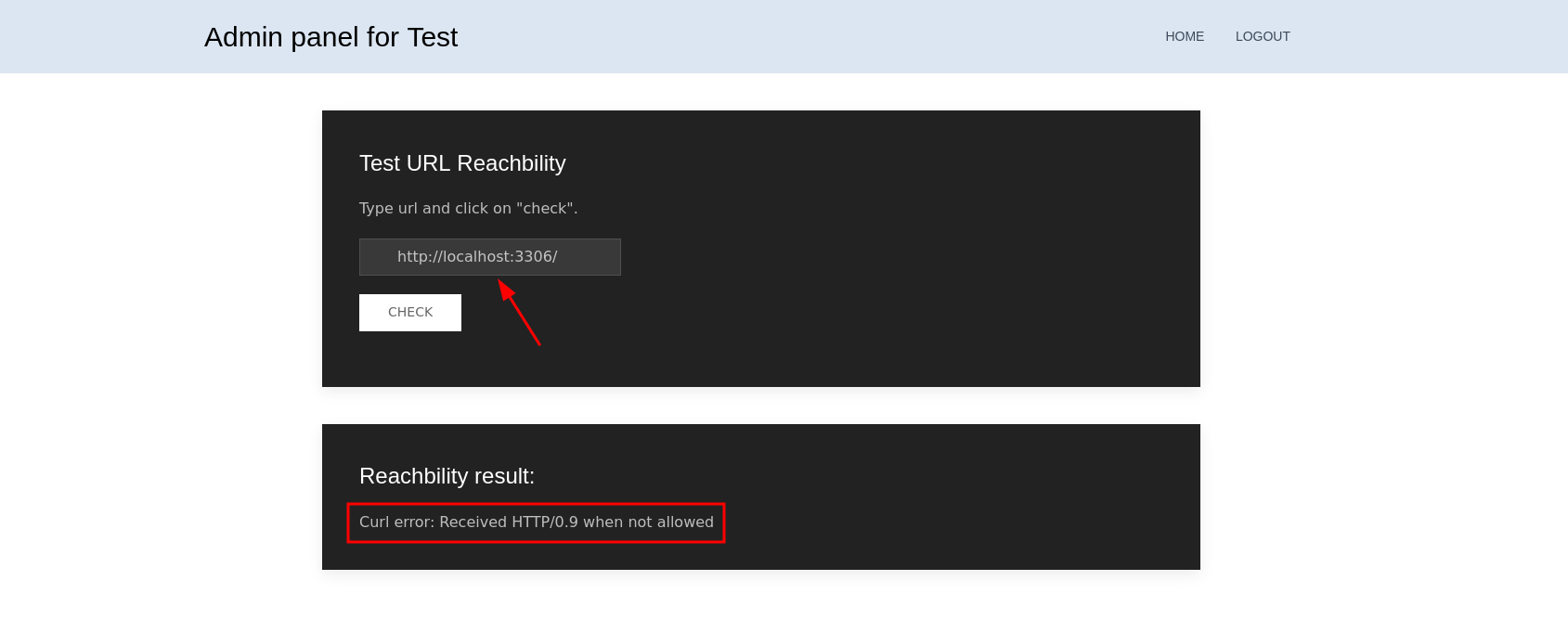Select the 'Test URL Reachbility' heading
Image resolution: width=1568 pixels, height=632 pixels.
[x=462, y=163]
